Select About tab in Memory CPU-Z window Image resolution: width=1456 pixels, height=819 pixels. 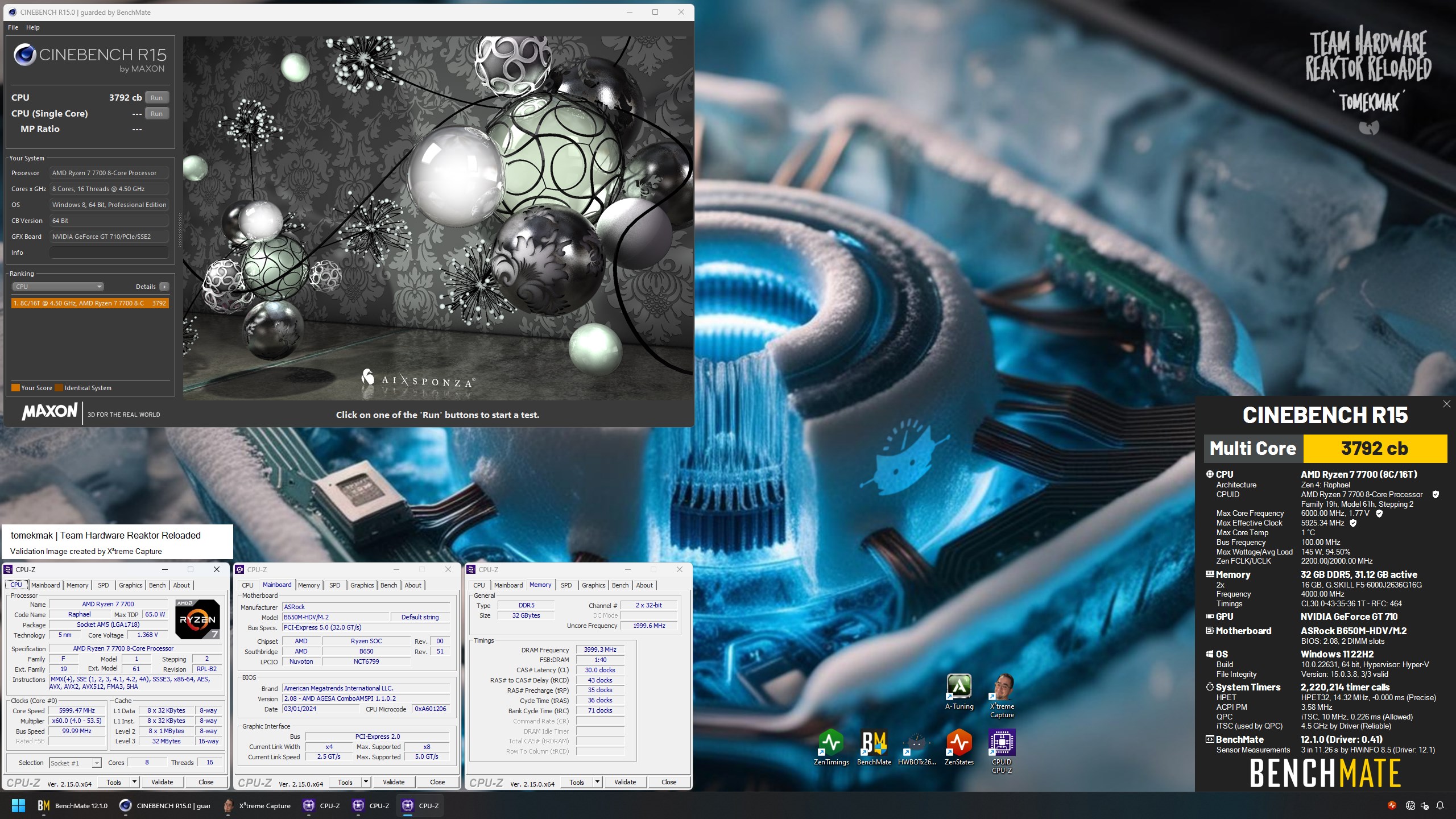(x=644, y=585)
